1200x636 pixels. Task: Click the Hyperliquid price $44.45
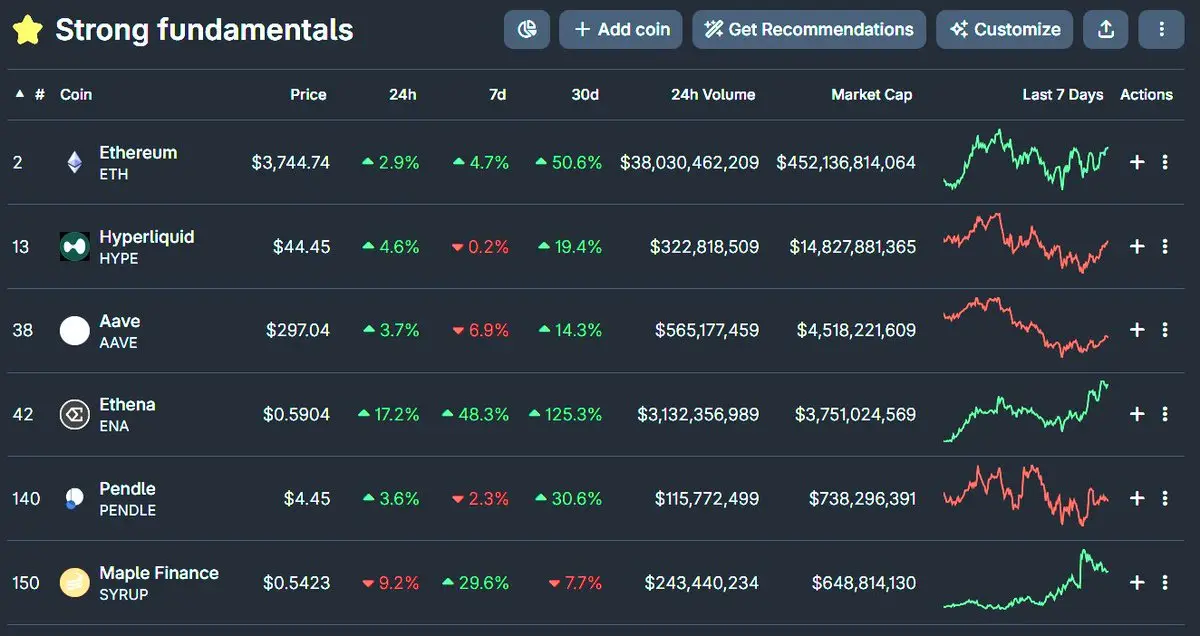[302, 246]
